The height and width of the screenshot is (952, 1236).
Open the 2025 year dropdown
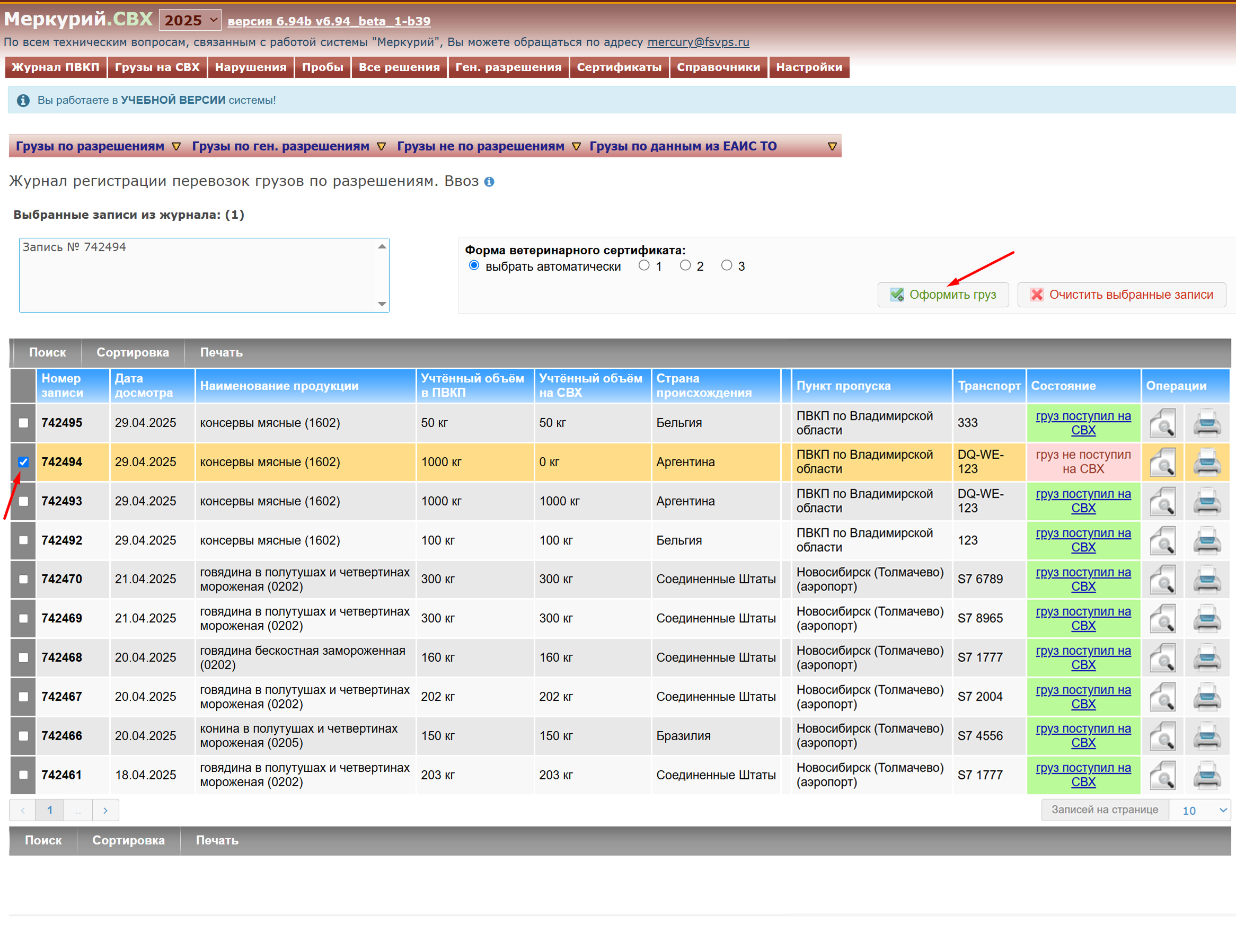coord(190,20)
